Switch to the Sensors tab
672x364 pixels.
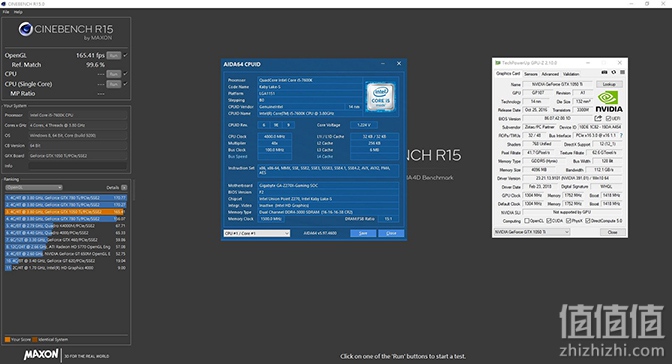[x=531, y=74]
